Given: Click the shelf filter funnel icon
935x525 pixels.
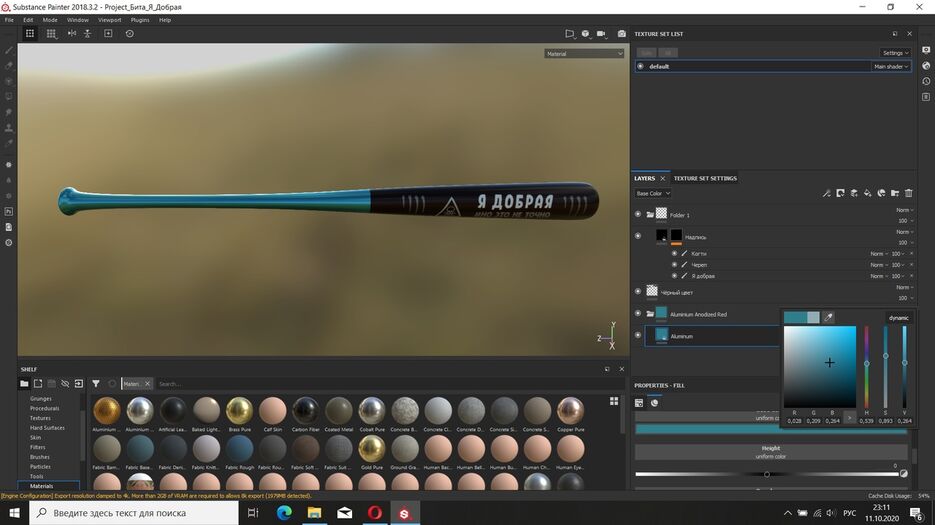Looking at the screenshot, I should pos(96,384).
